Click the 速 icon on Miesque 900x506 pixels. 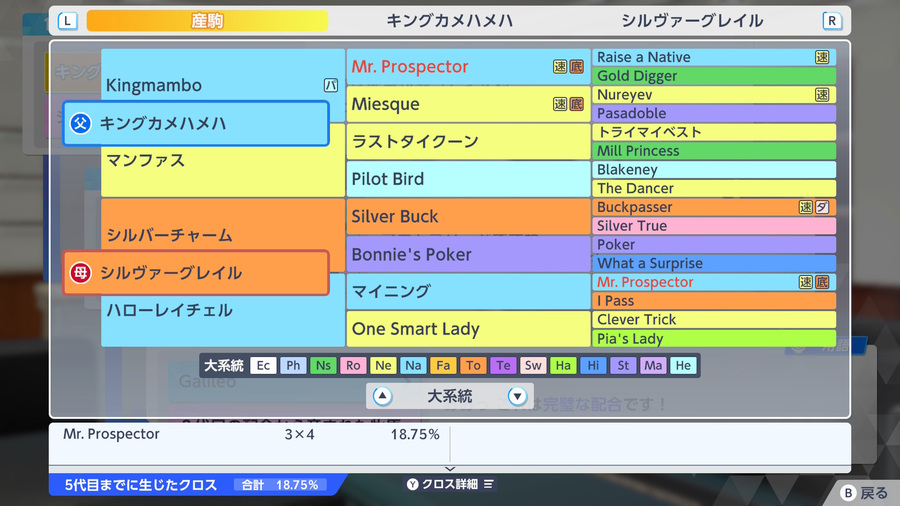[x=560, y=104]
